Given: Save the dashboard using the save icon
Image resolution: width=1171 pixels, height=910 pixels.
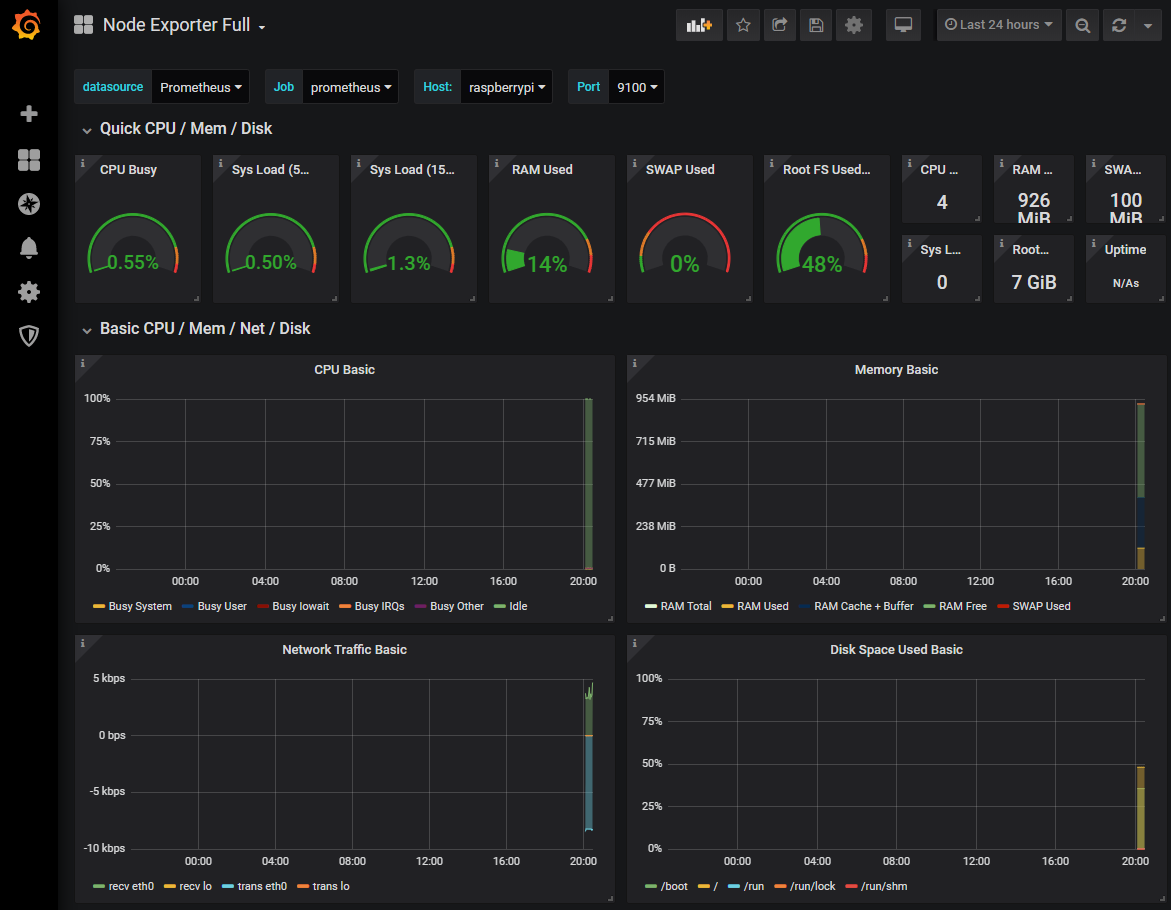Looking at the screenshot, I should tap(815, 25).
